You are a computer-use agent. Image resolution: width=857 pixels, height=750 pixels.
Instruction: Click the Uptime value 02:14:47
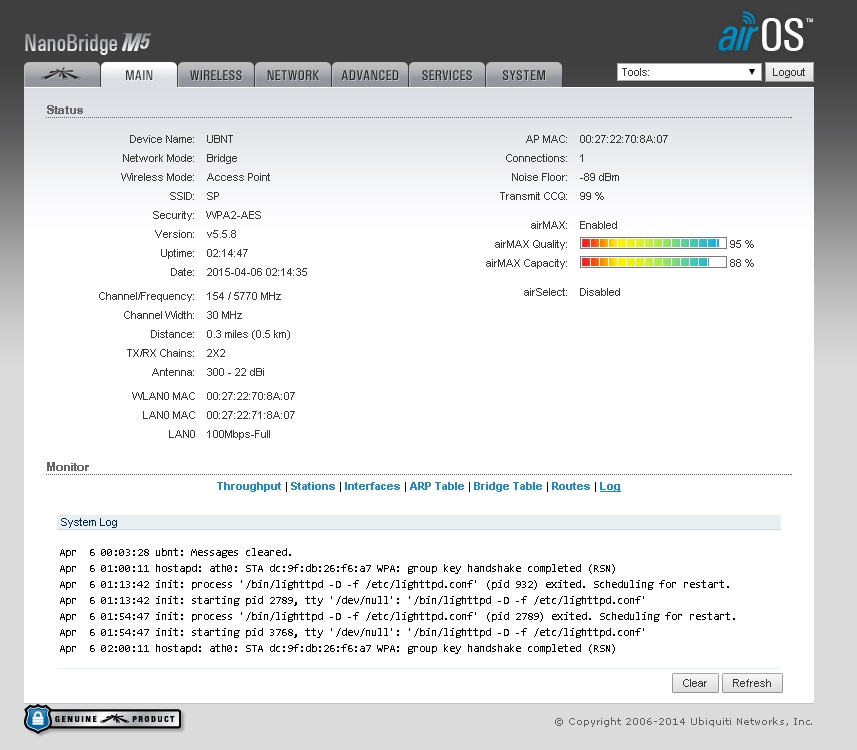pyautogui.click(x=227, y=253)
